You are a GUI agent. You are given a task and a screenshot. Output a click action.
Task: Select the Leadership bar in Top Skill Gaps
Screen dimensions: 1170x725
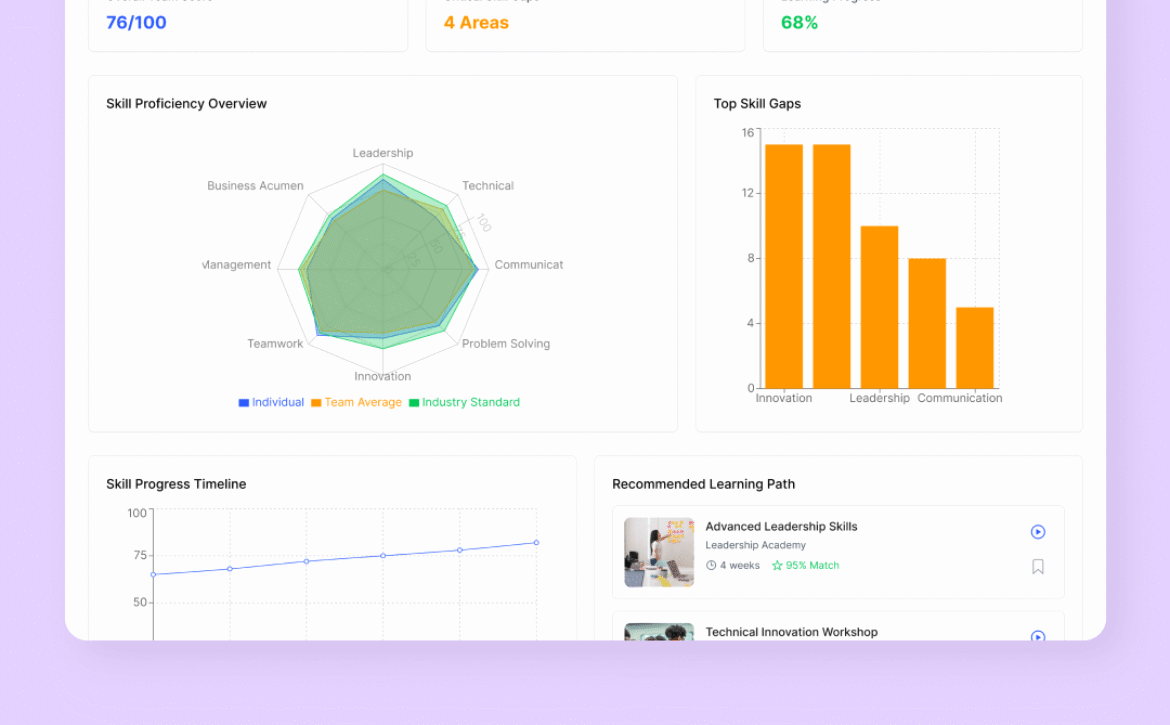point(879,307)
